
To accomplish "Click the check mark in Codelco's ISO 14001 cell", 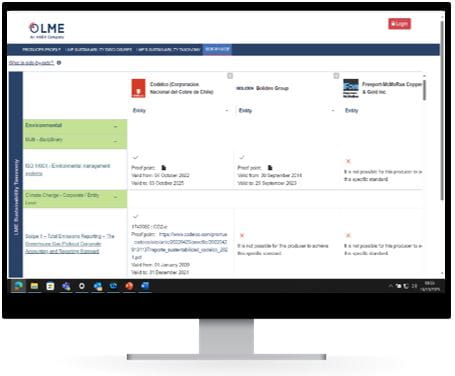I will pyautogui.click(x=135, y=157).
